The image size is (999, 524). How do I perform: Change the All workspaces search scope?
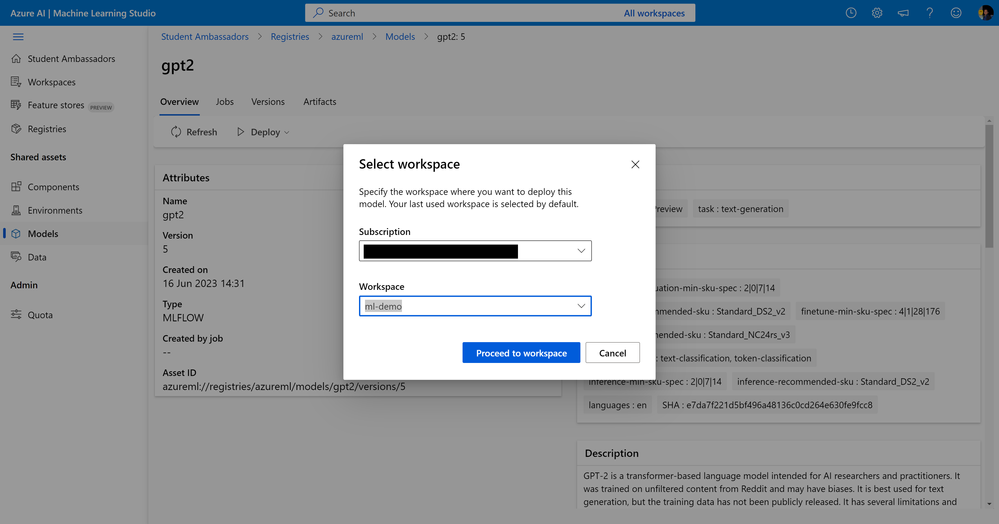(654, 13)
